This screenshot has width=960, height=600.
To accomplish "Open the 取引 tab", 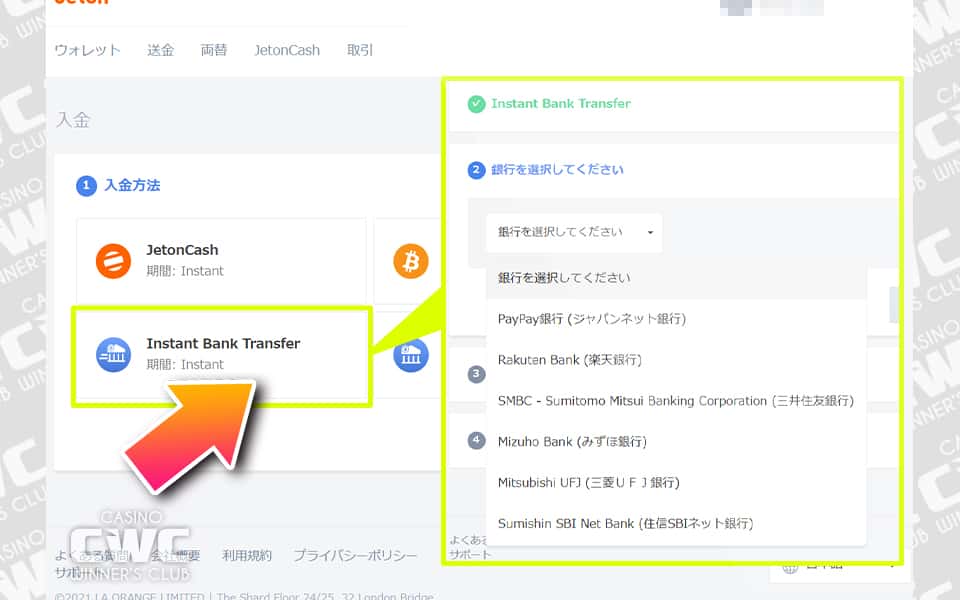I will coord(360,50).
